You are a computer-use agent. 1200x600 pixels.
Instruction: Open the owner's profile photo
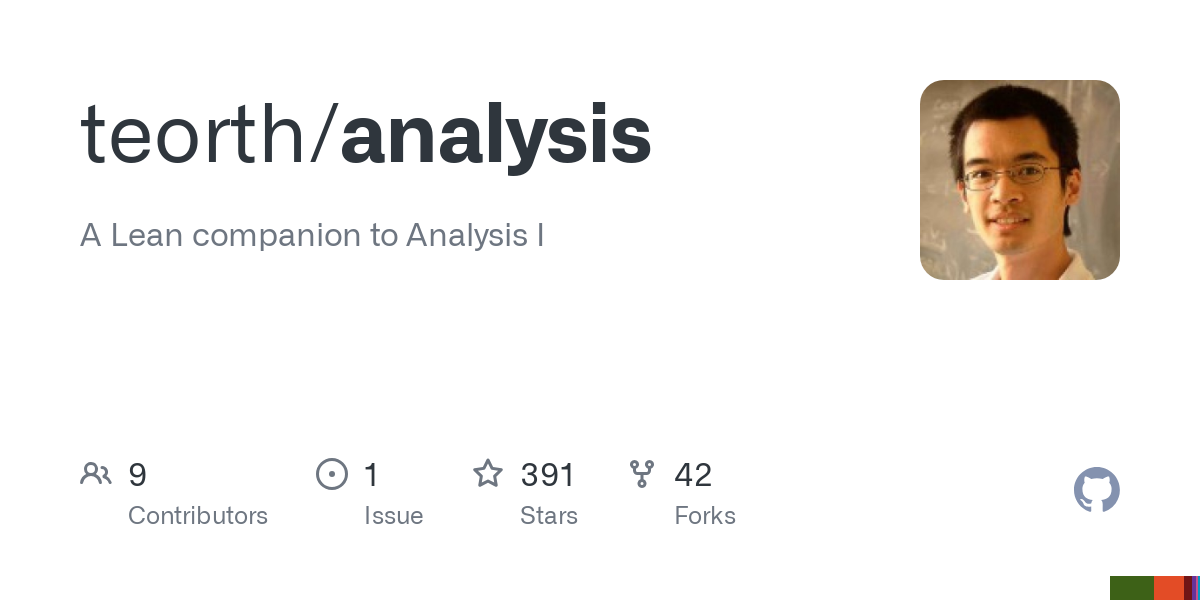pos(1020,180)
